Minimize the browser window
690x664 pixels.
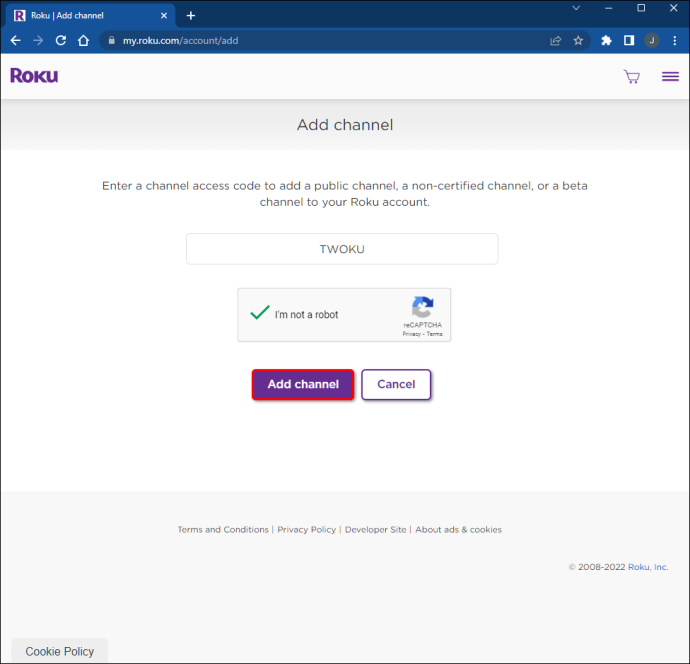609,8
